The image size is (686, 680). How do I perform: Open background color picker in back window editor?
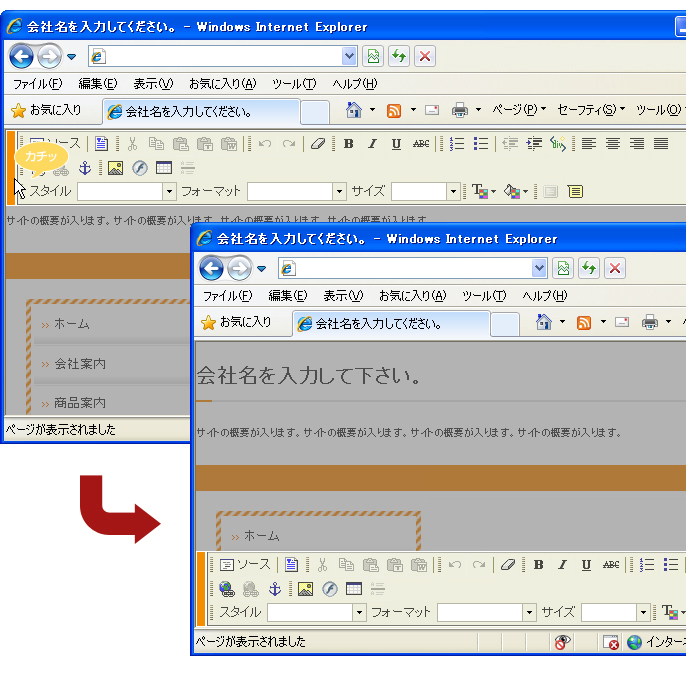coord(516,192)
